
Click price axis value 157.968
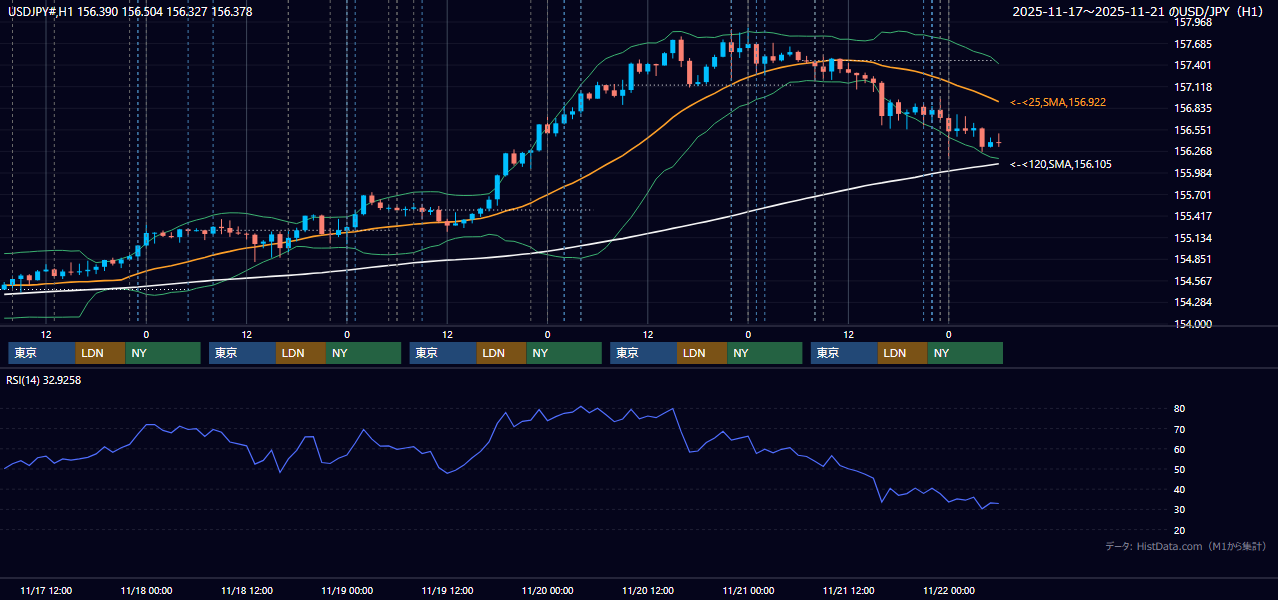point(1193,22)
